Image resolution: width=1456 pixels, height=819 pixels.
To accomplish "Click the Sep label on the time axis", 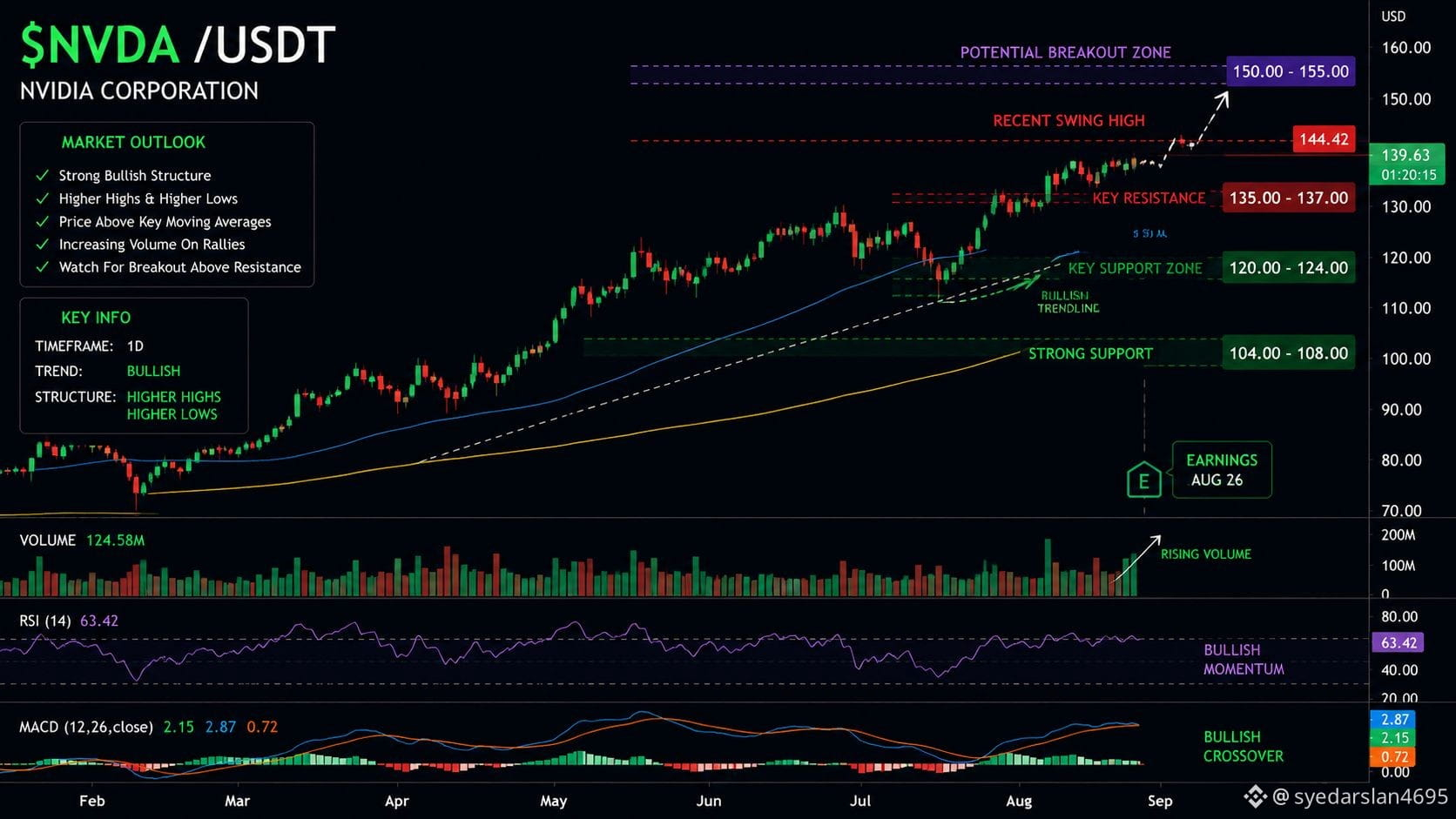I will point(1160,801).
